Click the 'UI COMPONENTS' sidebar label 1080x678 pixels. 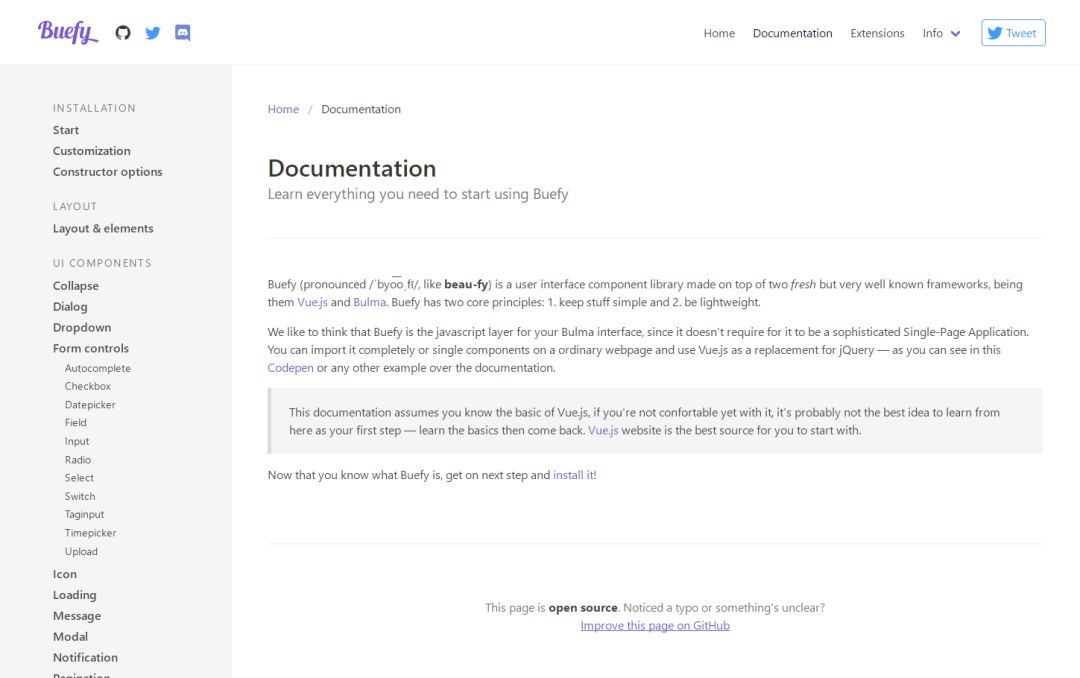[102, 263]
